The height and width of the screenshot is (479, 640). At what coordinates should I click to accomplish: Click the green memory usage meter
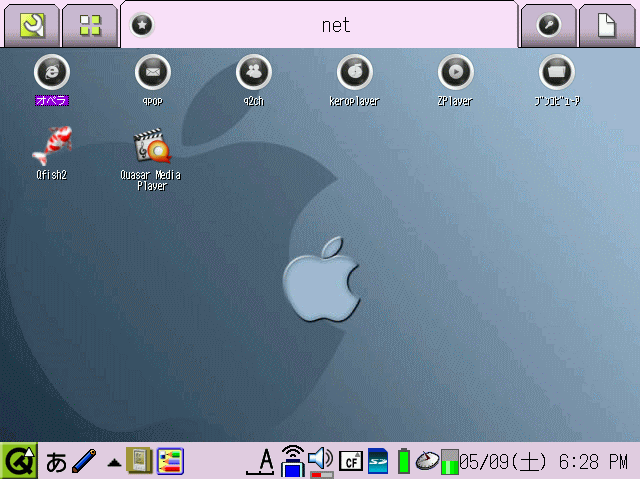pos(449,462)
